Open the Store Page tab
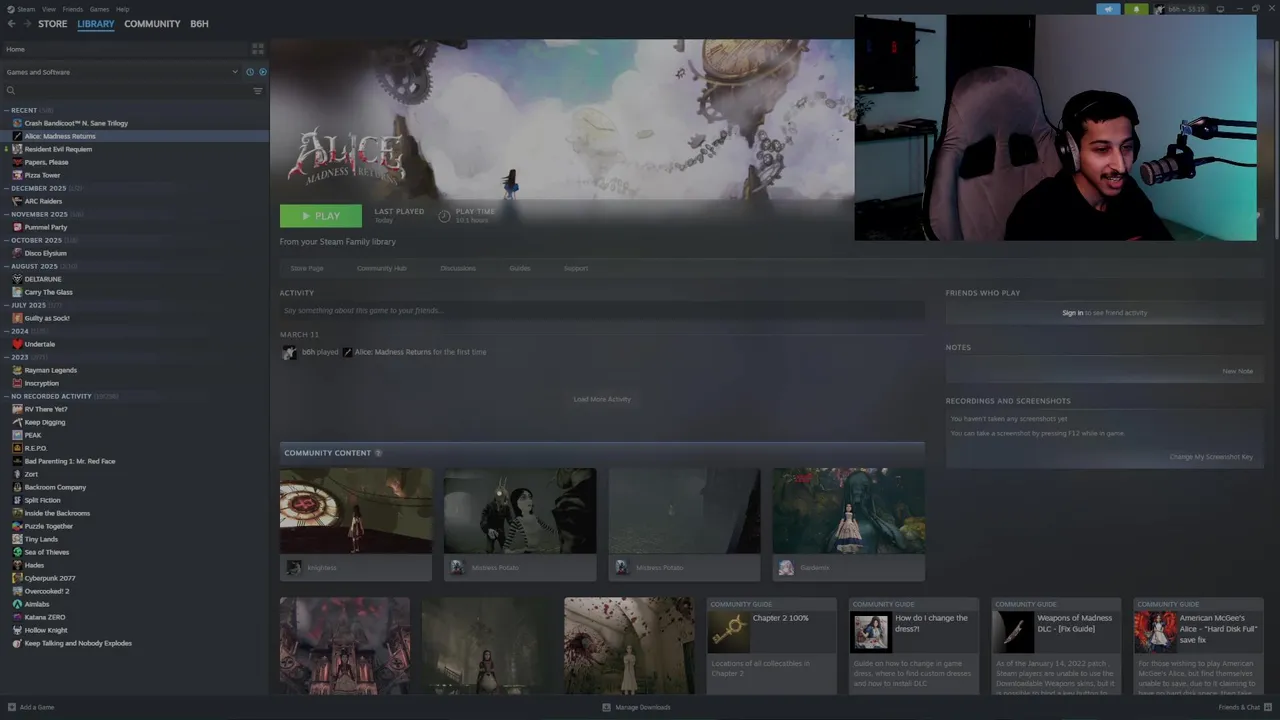This screenshot has height=720, width=1280. click(x=307, y=268)
